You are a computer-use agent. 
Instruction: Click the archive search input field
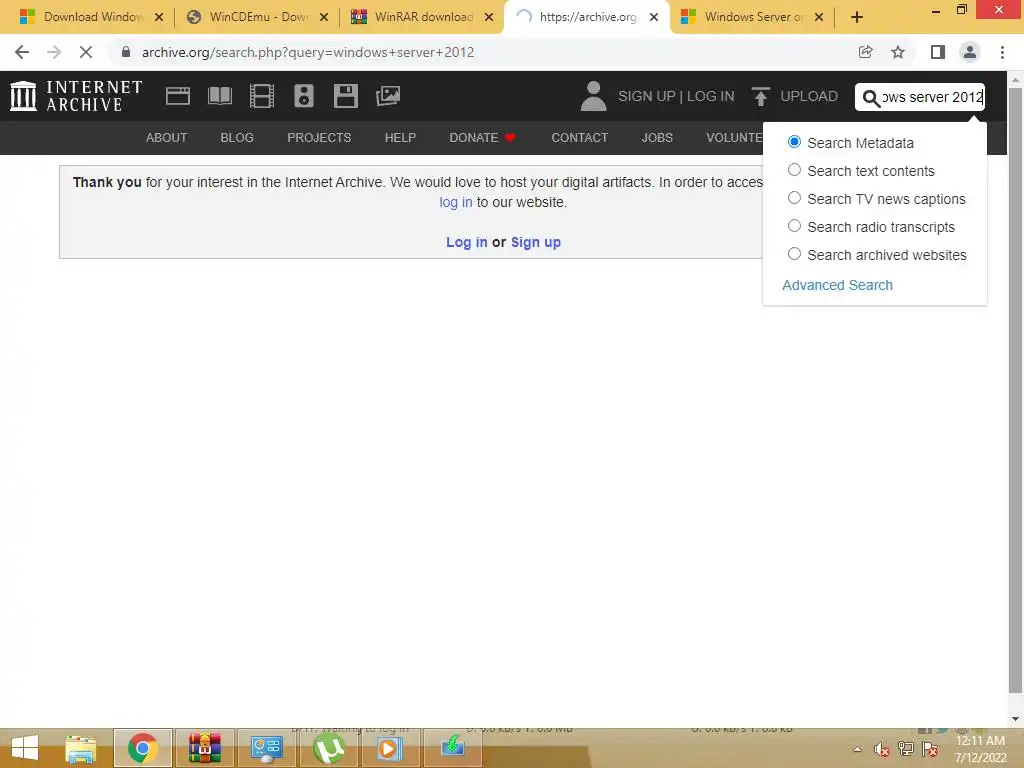point(920,97)
